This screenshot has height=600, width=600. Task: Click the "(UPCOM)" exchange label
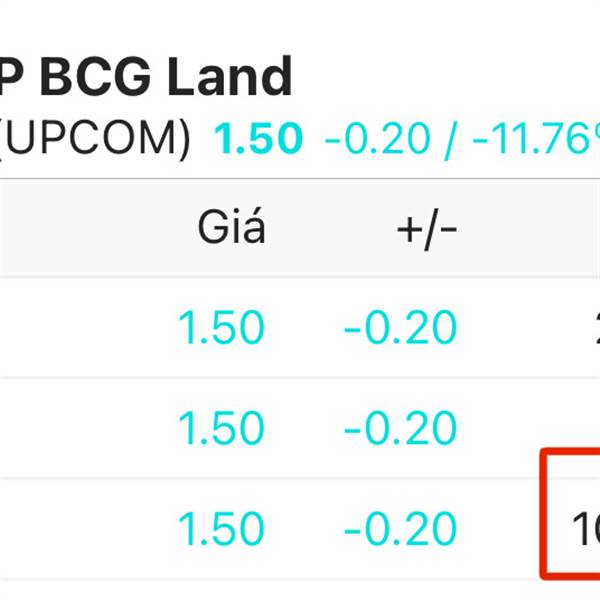[x=95, y=140]
